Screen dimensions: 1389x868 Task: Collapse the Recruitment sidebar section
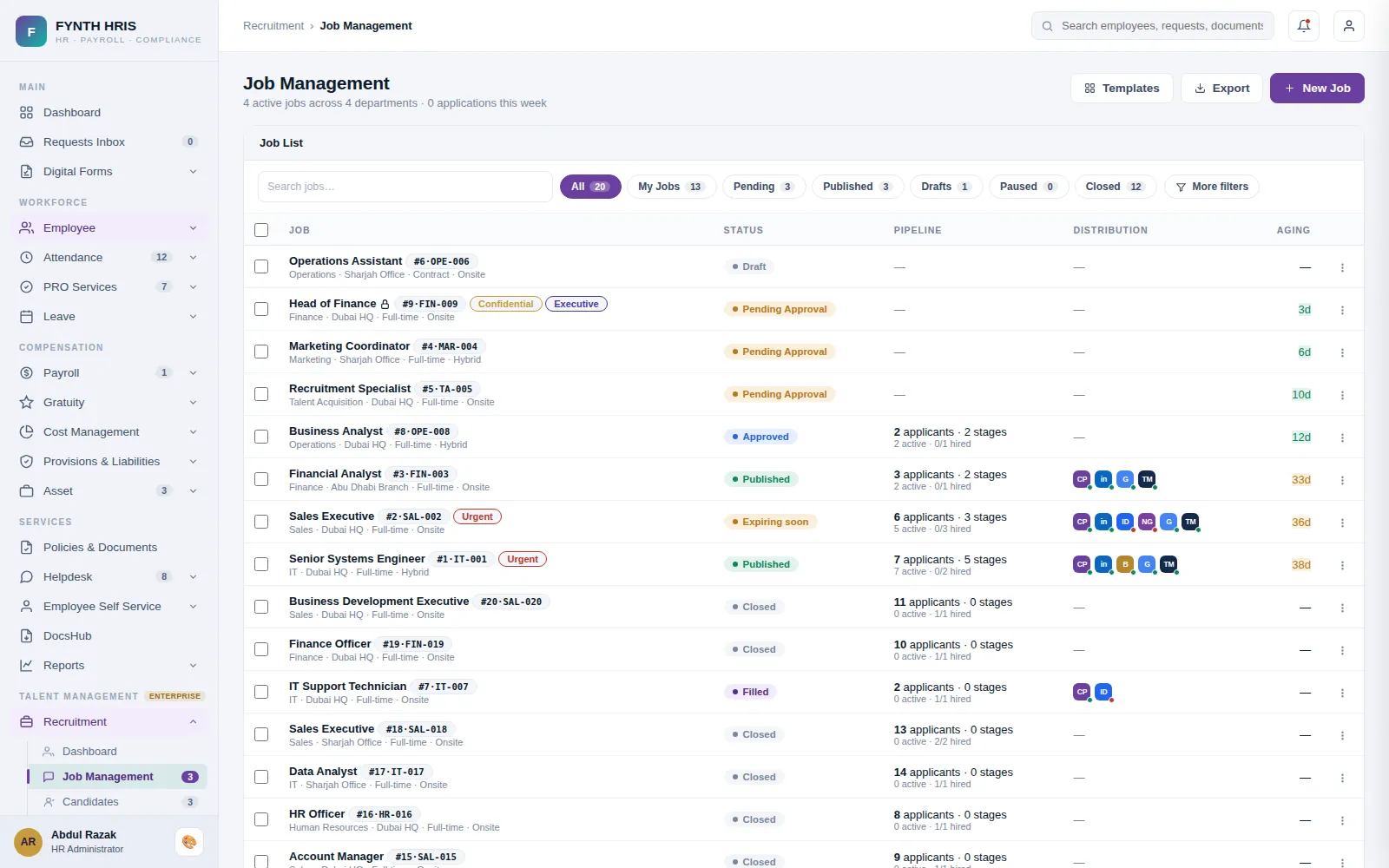(x=193, y=722)
